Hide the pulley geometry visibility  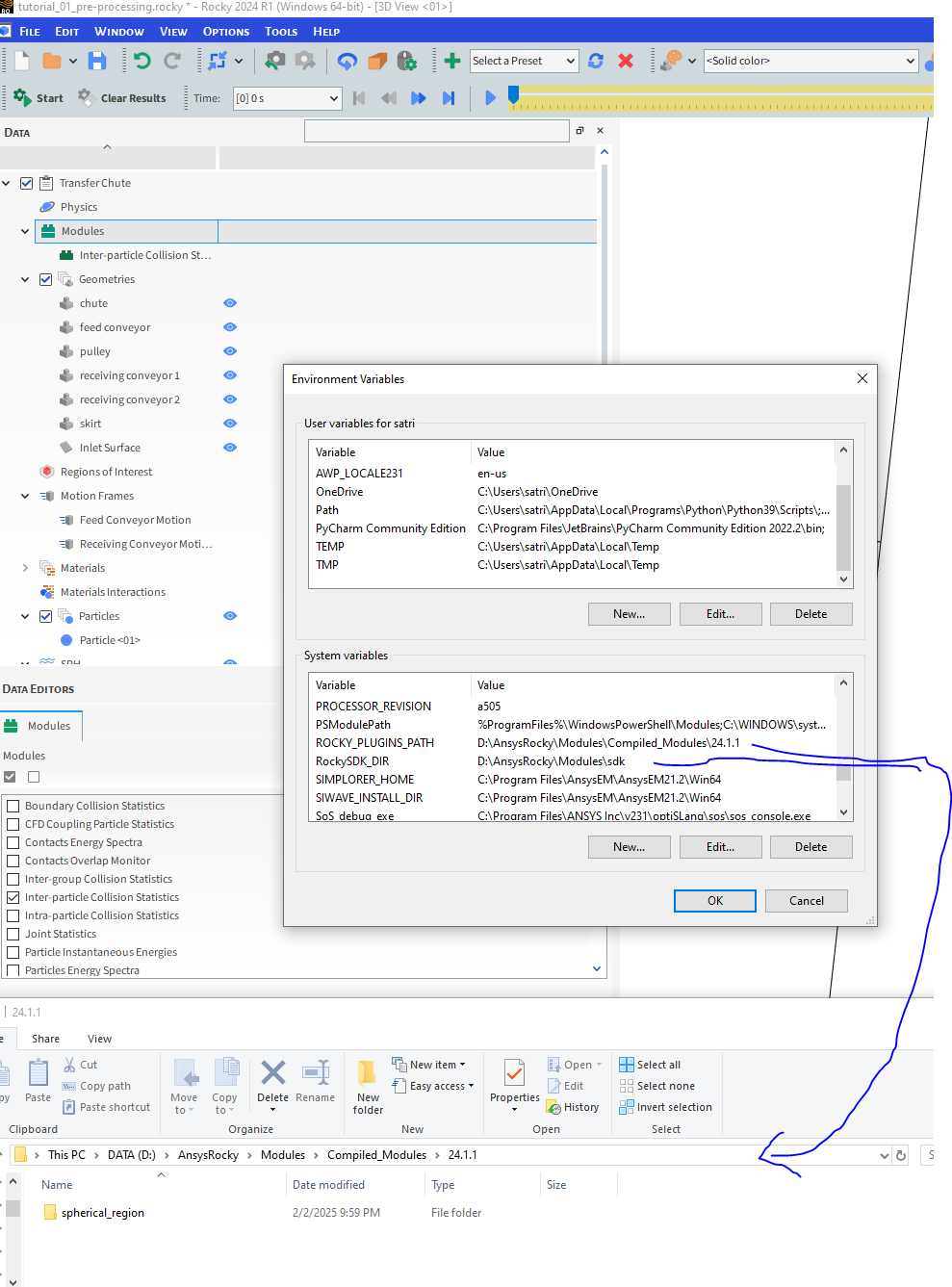(x=230, y=351)
